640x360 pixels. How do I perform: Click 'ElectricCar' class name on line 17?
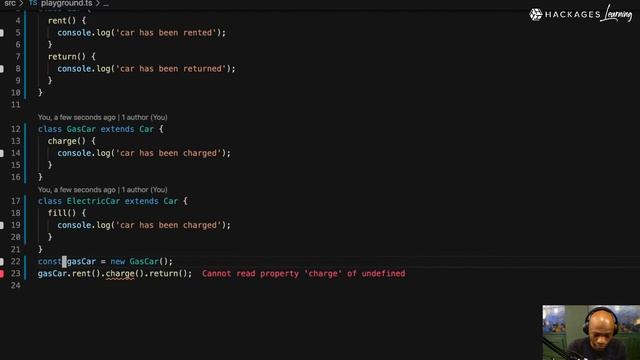pos(93,201)
